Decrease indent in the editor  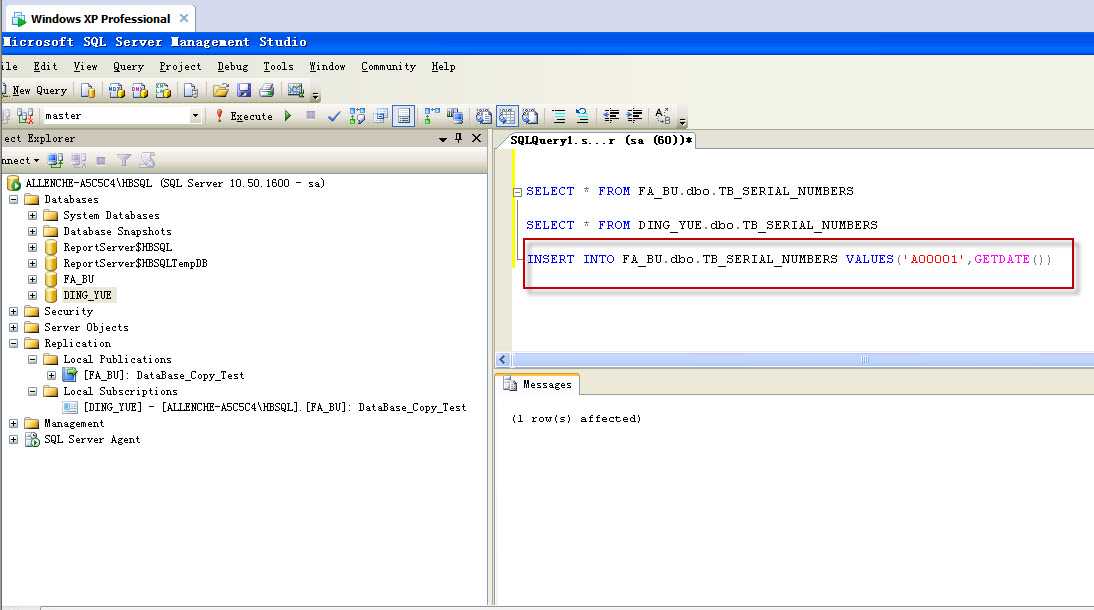tap(611, 116)
